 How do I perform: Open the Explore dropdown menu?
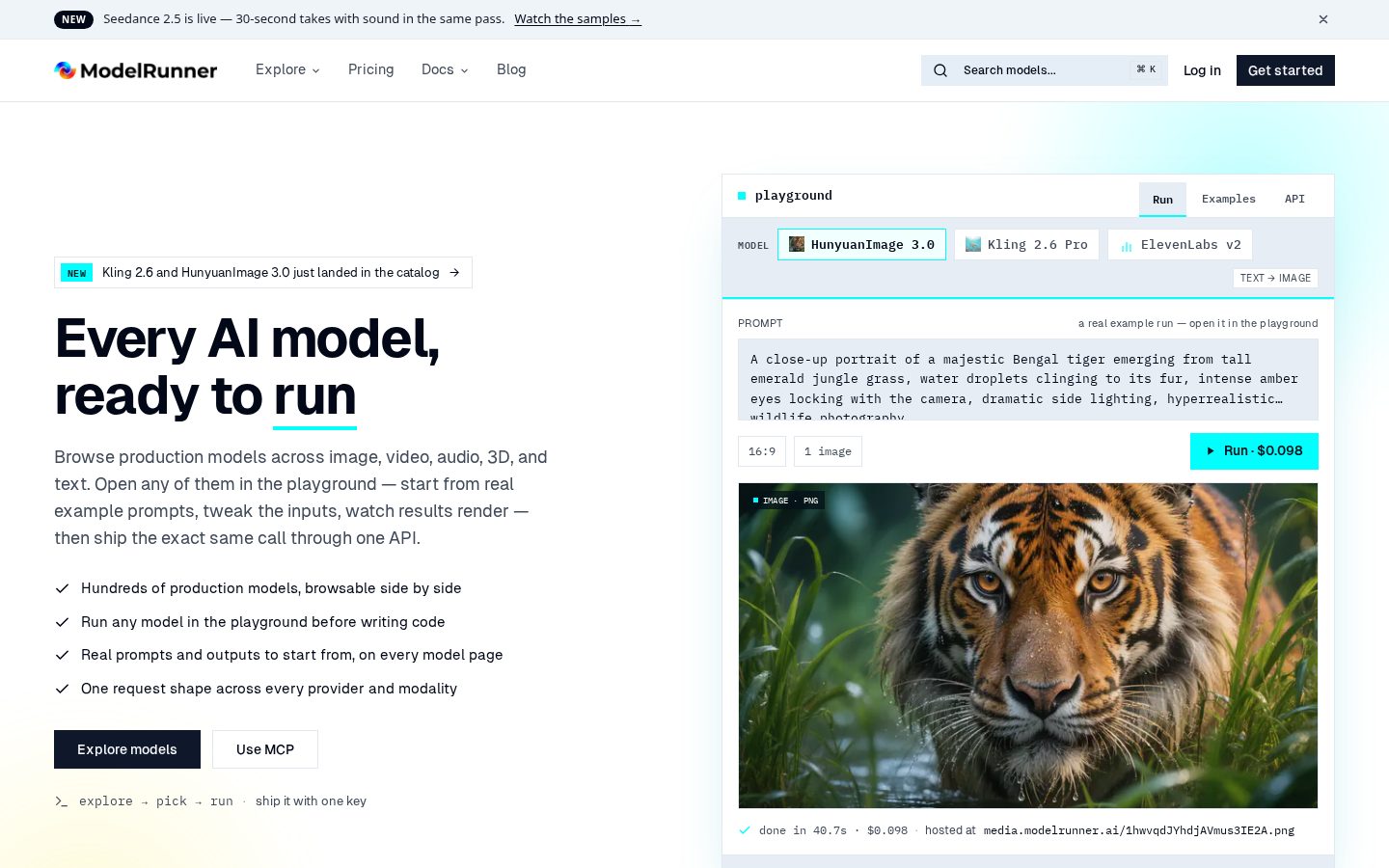point(287,69)
